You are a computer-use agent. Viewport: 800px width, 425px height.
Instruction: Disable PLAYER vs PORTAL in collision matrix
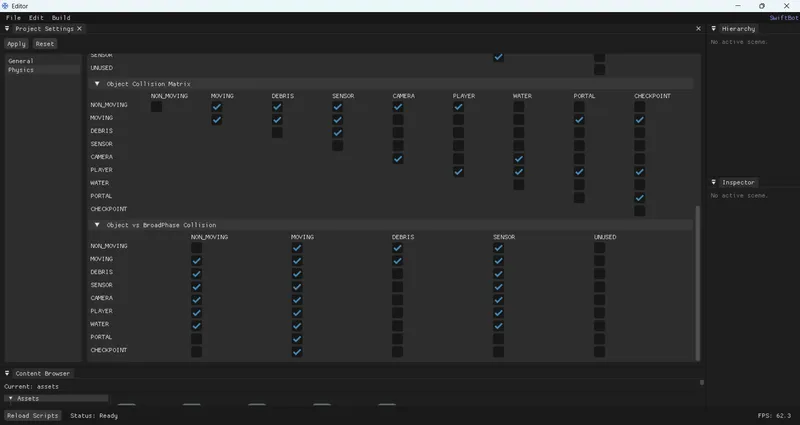(x=579, y=172)
